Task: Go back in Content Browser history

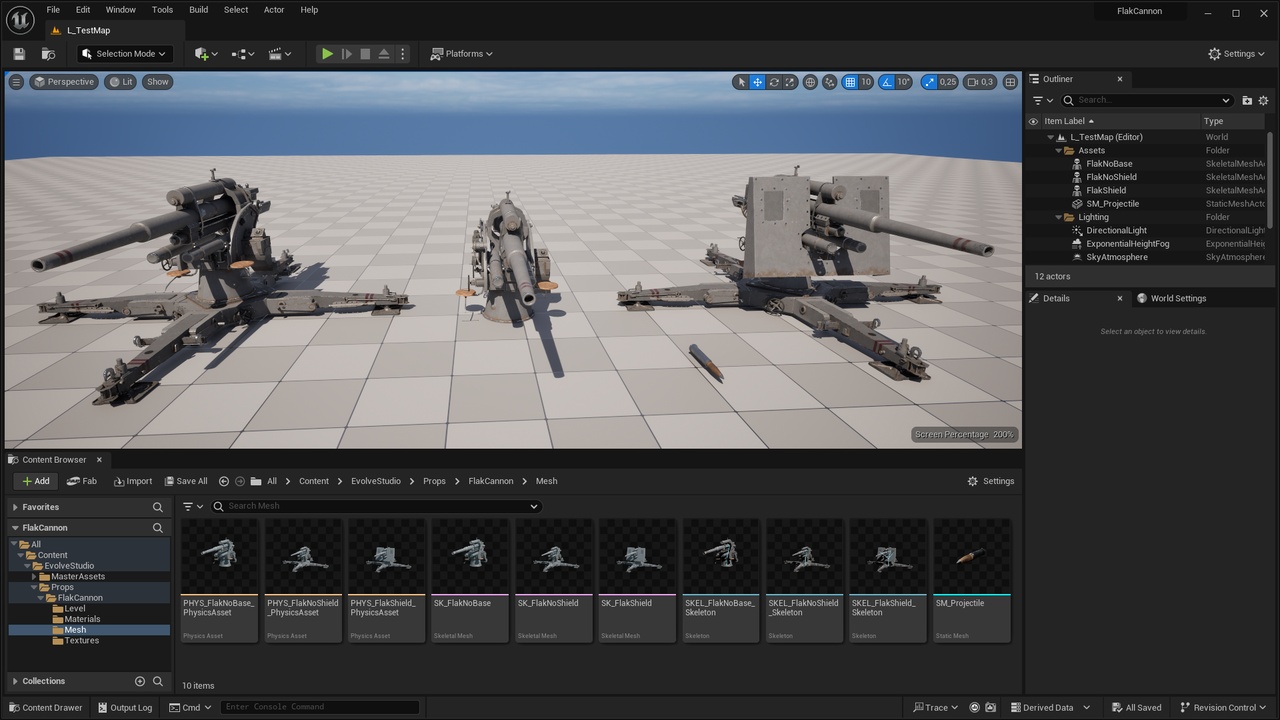Action: coord(224,481)
